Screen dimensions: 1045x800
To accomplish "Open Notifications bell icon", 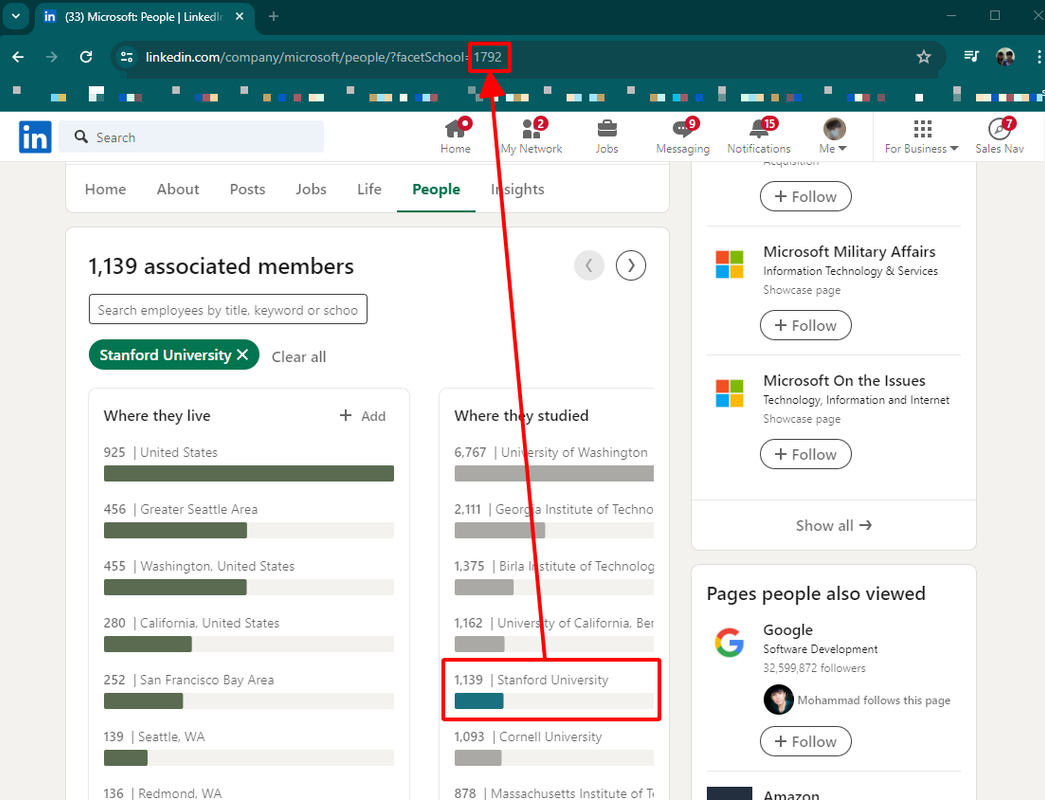I will [759, 129].
